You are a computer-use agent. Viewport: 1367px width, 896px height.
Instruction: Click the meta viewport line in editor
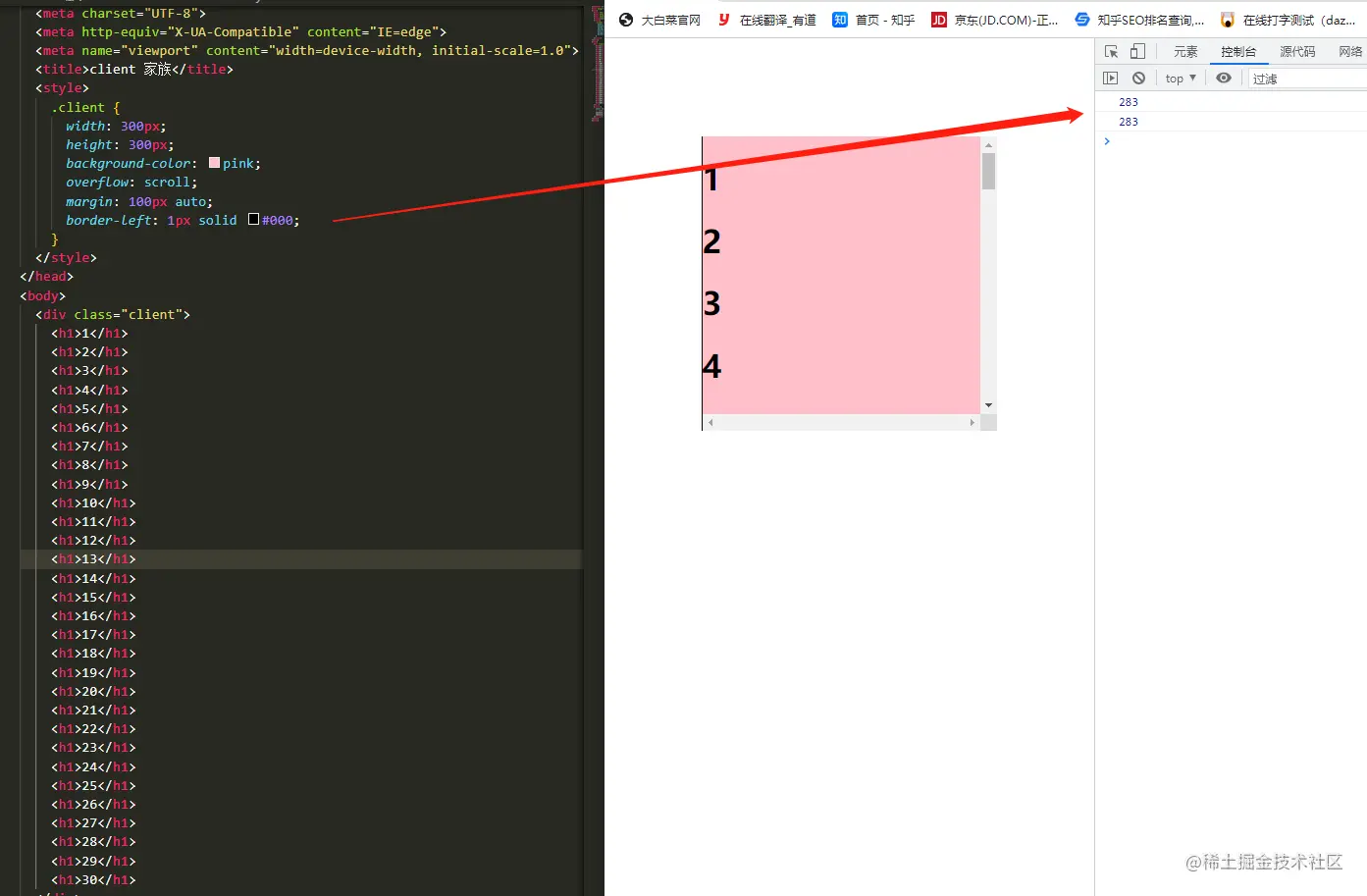pyautogui.click(x=307, y=51)
